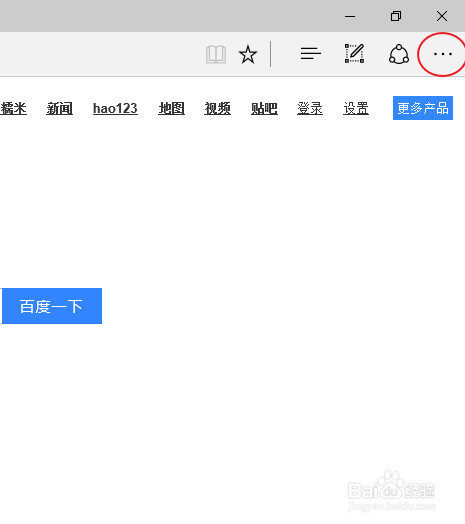Image resolution: width=465 pixels, height=524 pixels.
Task: Restore down the Edge browser window
Action: pyautogui.click(x=396, y=16)
